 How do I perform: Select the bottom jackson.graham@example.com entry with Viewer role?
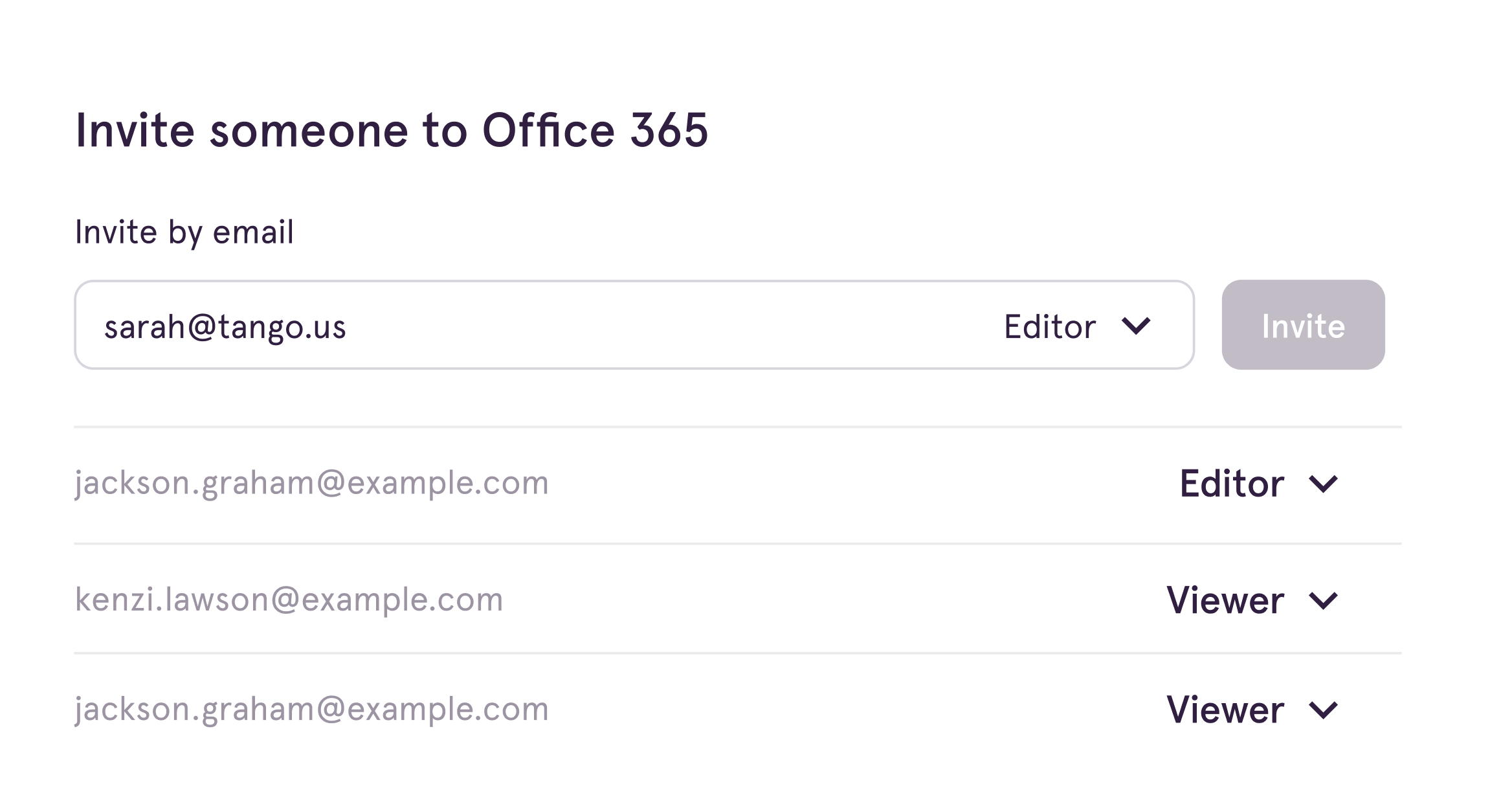(311, 709)
